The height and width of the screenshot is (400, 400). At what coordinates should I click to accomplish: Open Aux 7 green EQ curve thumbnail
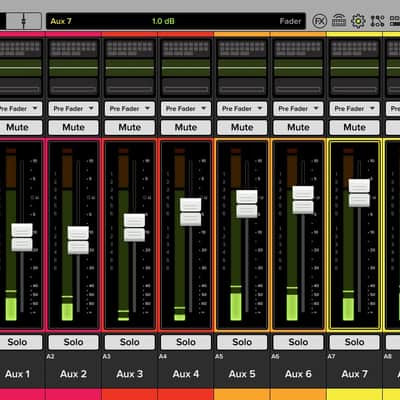click(354, 68)
